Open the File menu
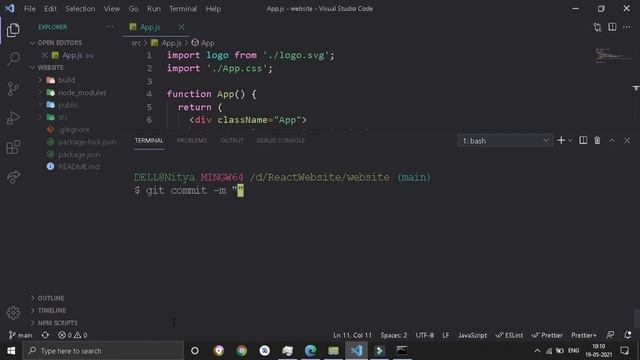Viewport: 640px width, 360px height. (29, 9)
